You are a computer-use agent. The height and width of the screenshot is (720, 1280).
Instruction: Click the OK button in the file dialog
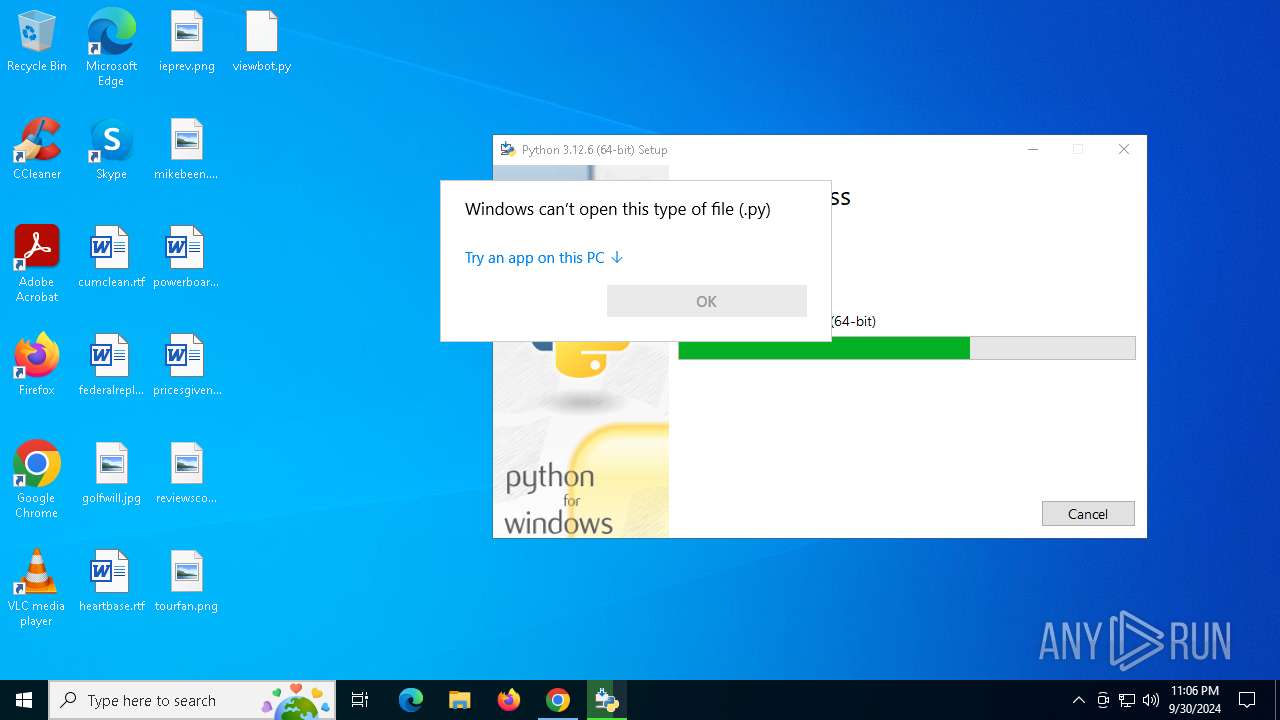click(707, 301)
